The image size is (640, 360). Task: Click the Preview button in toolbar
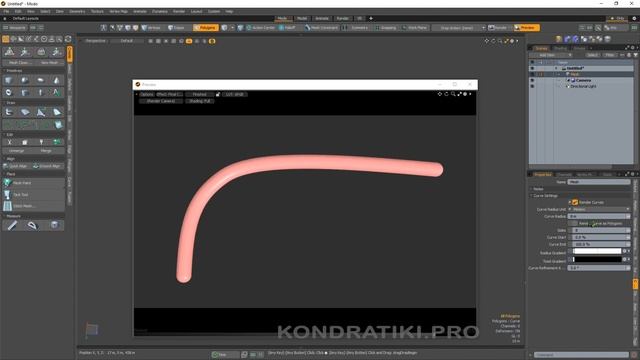pyautogui.click(x=527, y=28)
